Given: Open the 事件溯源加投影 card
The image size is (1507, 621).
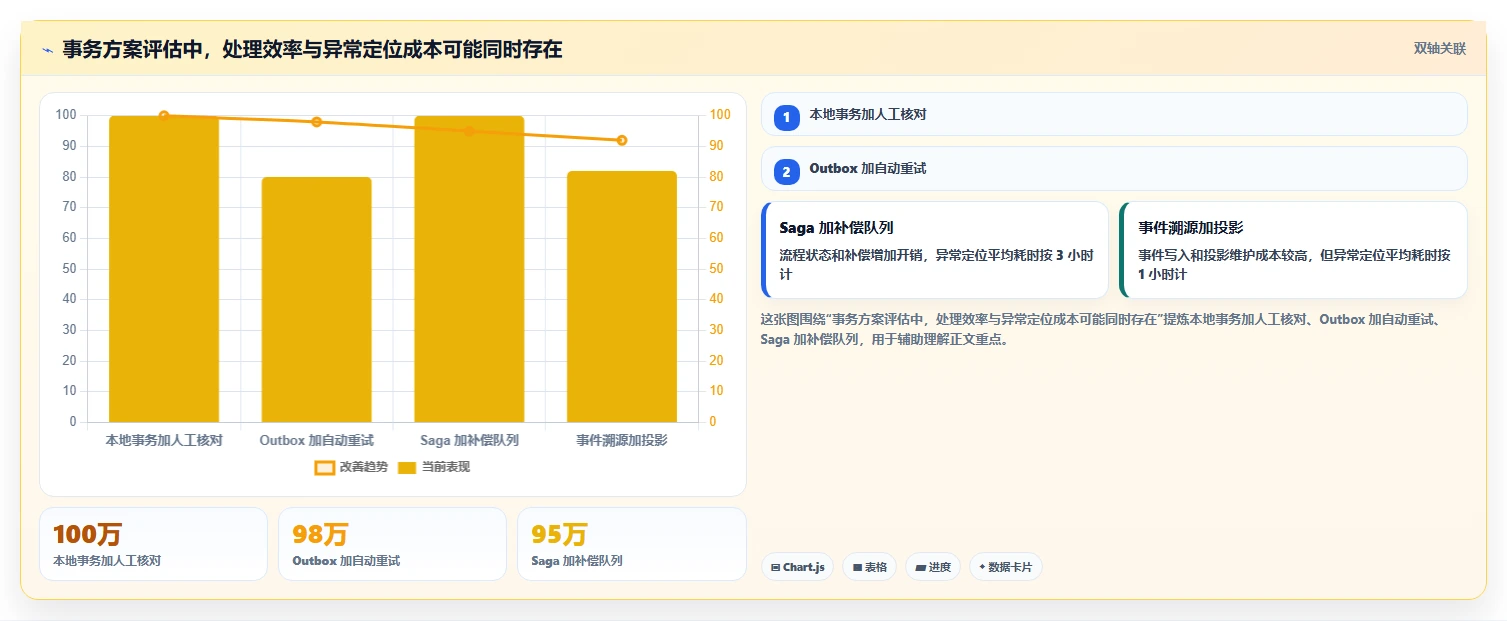Looking at the screenshot, I should click(x=1293, y=250).
